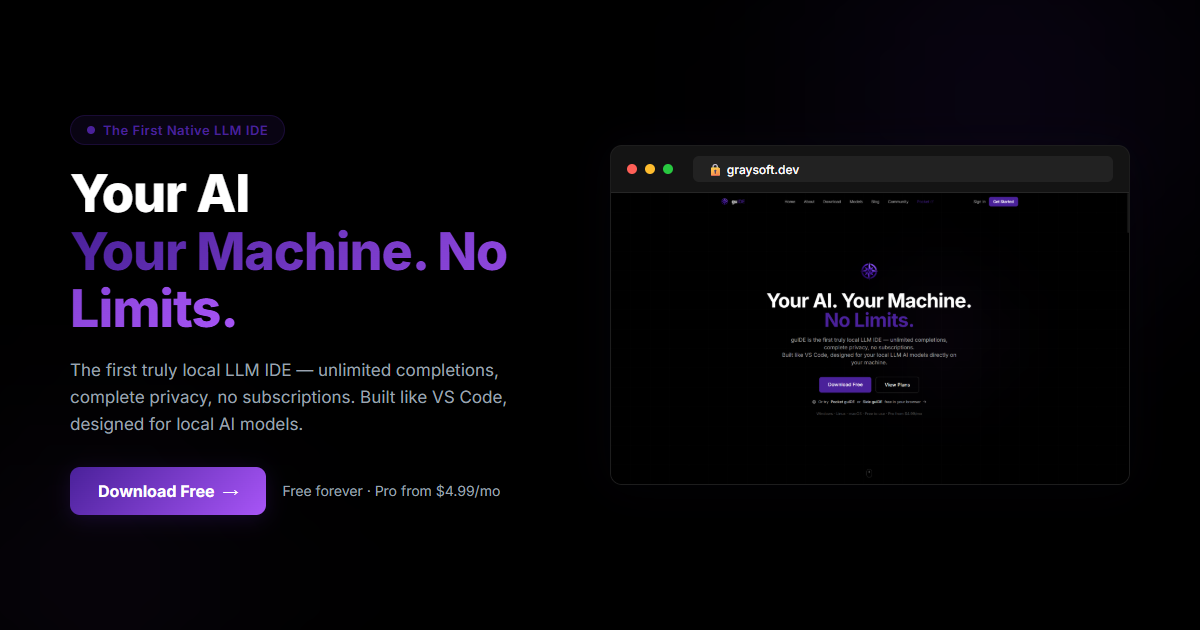
Task: Click the mouse scroll indicator icon
Action: (869, 472)
